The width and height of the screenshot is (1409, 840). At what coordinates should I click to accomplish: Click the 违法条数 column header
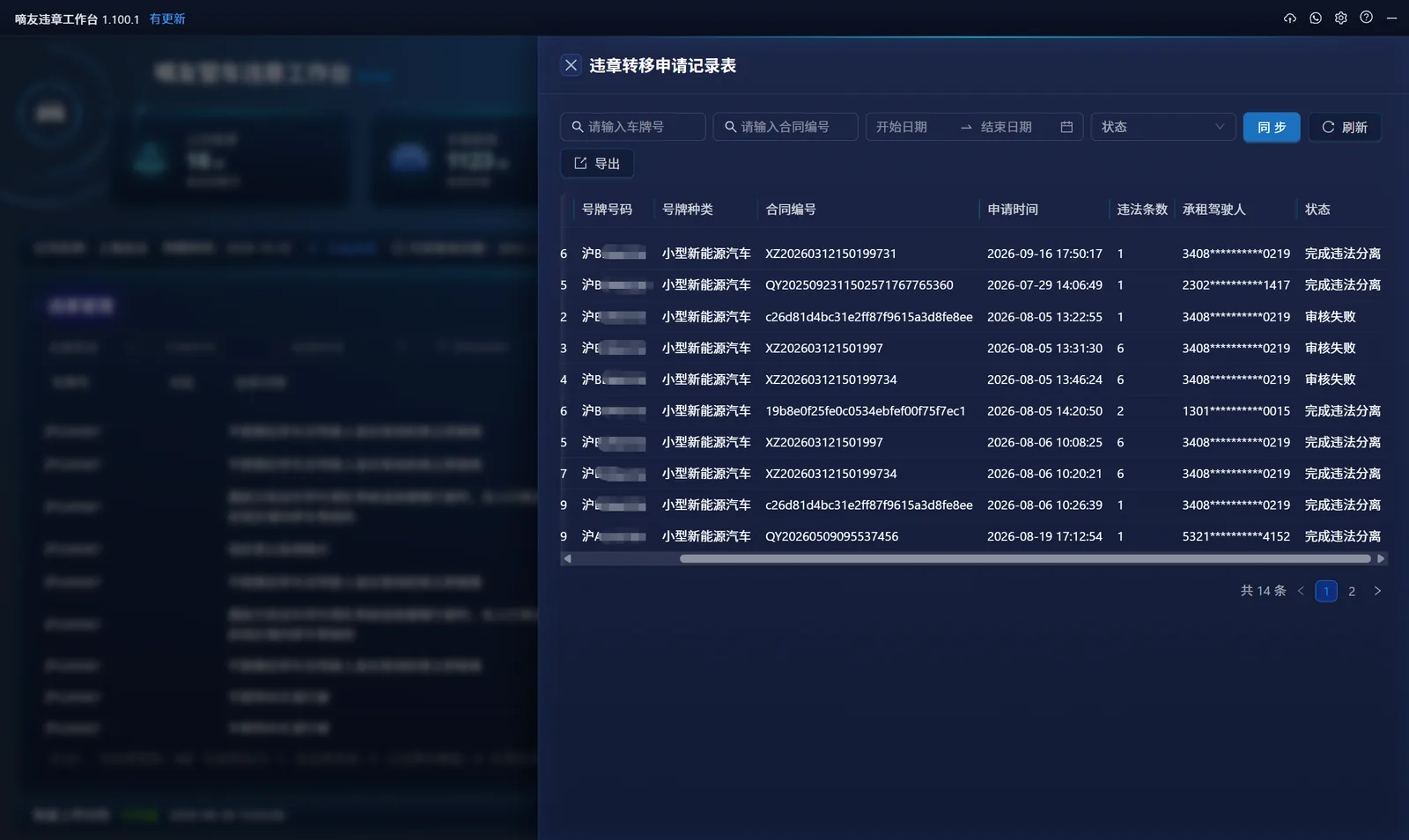pos(1142,210)
